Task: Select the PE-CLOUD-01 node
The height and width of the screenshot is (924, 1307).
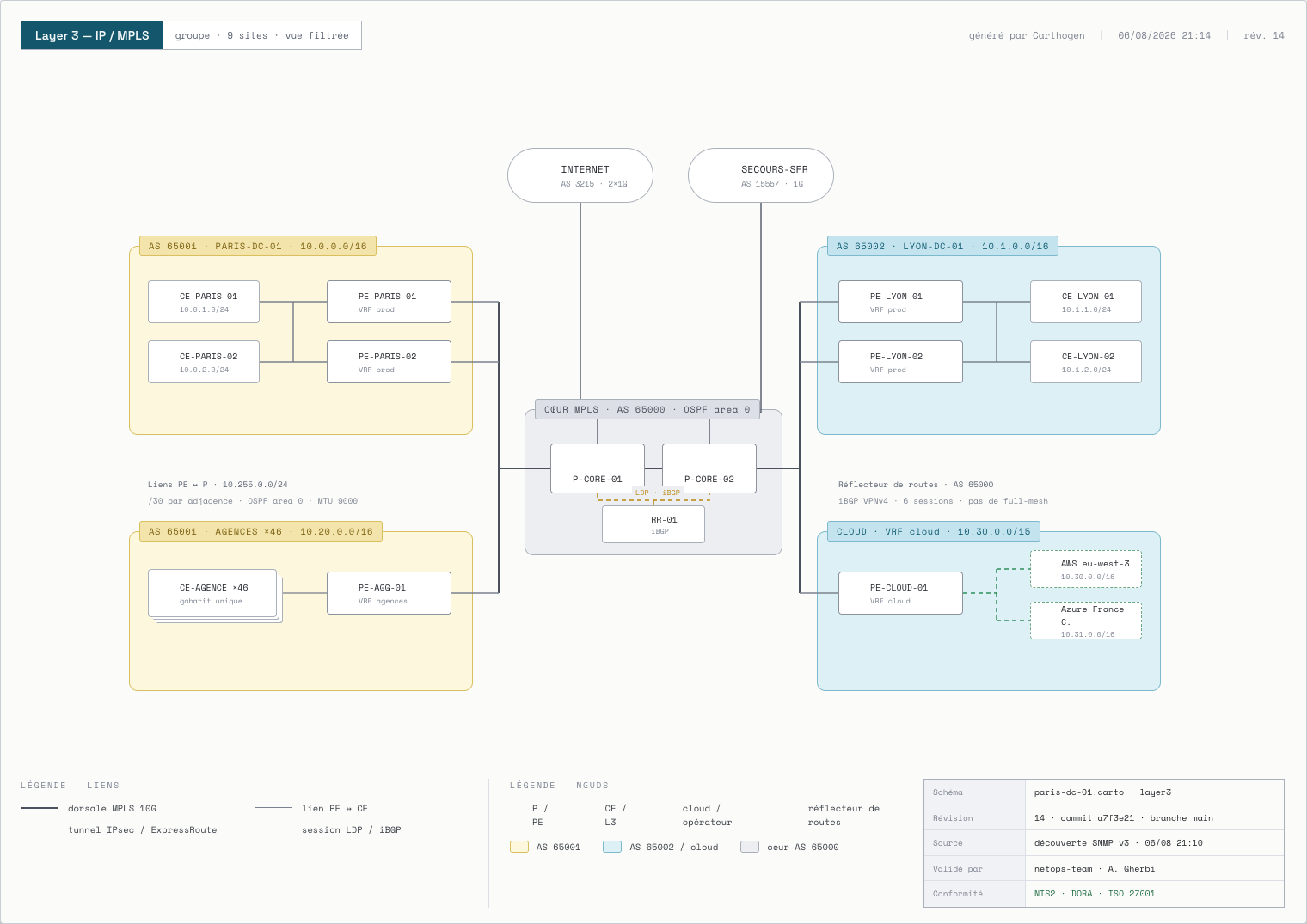Action: pyautogui.click(x=900, y=593)
